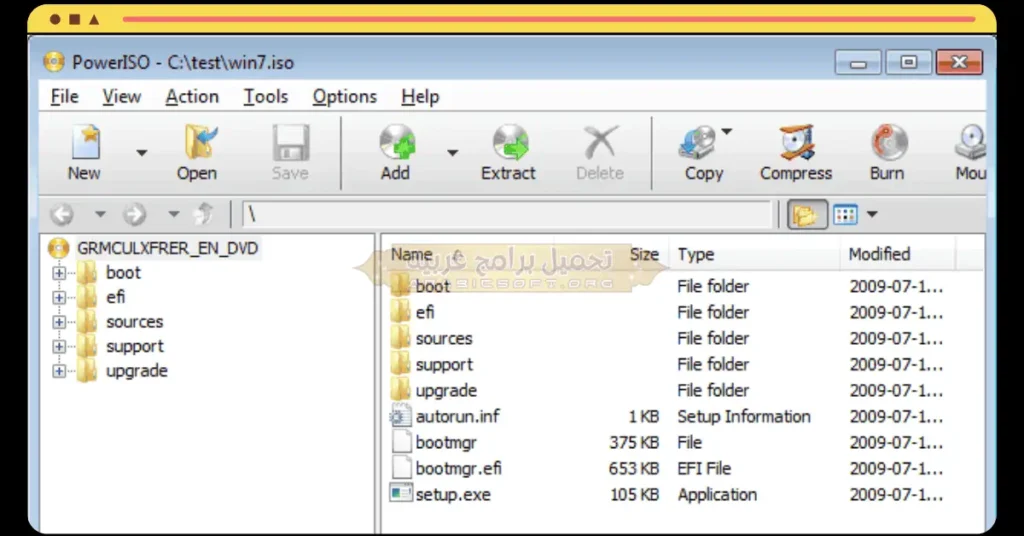The width and height of the screenshot is (1024, 536).
Task: Click the PowerISO title bar icon
Action: coord(54,62)
